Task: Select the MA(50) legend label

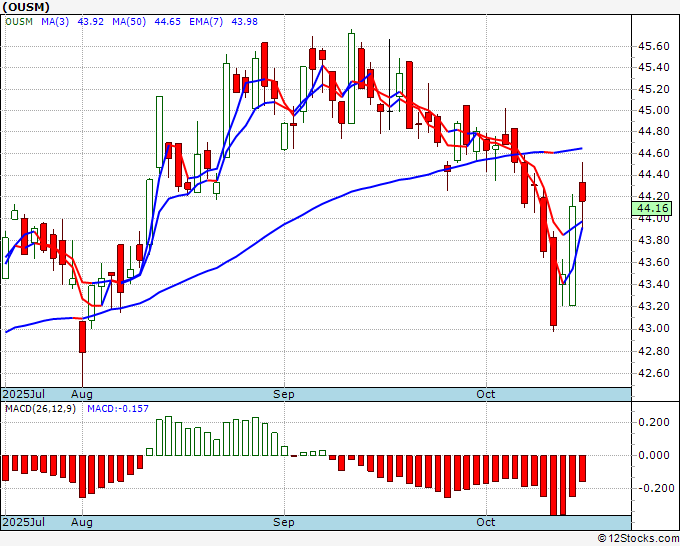Action: pos(129,22)
